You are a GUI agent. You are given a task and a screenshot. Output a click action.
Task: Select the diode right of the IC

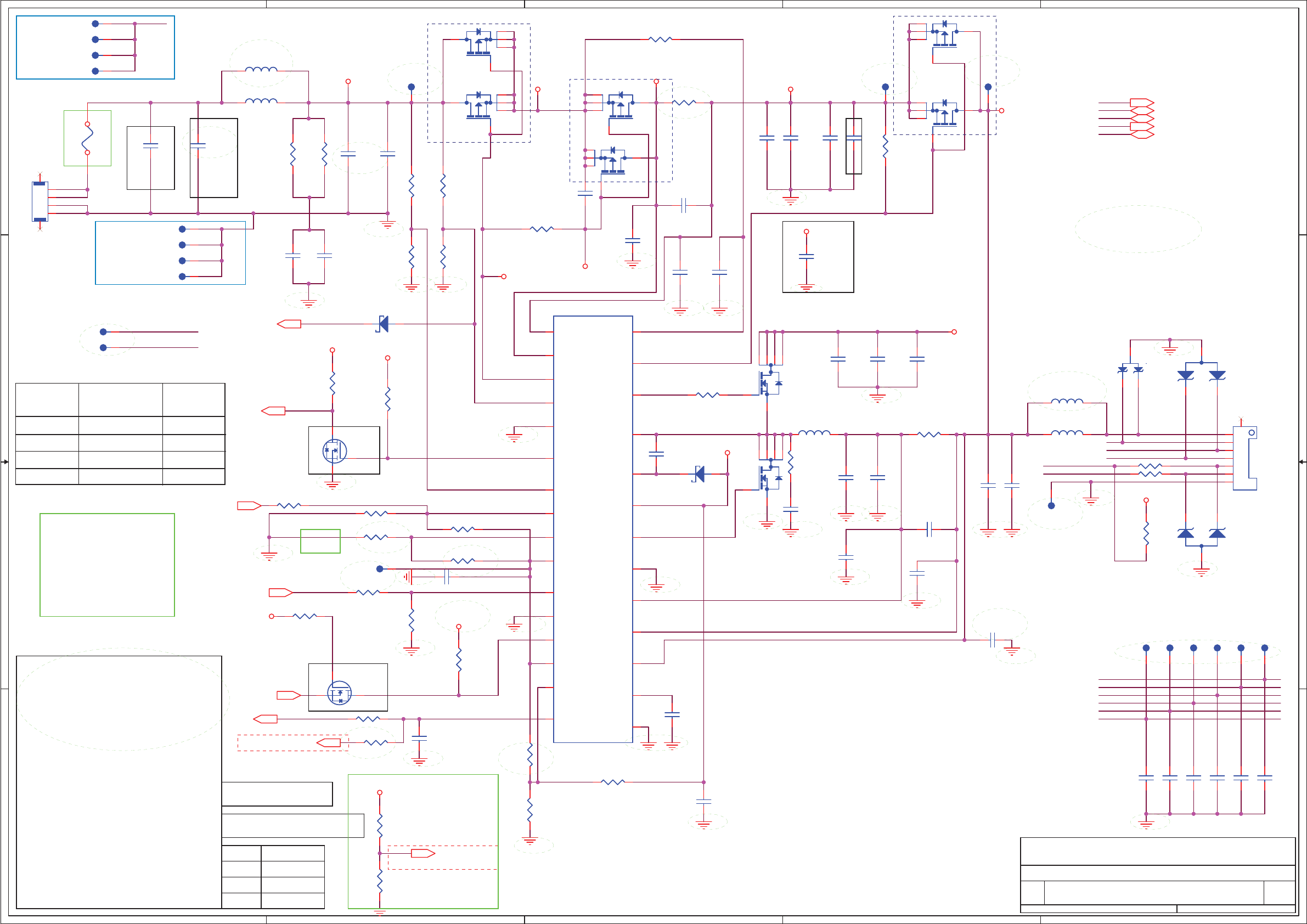click(700, 474)
